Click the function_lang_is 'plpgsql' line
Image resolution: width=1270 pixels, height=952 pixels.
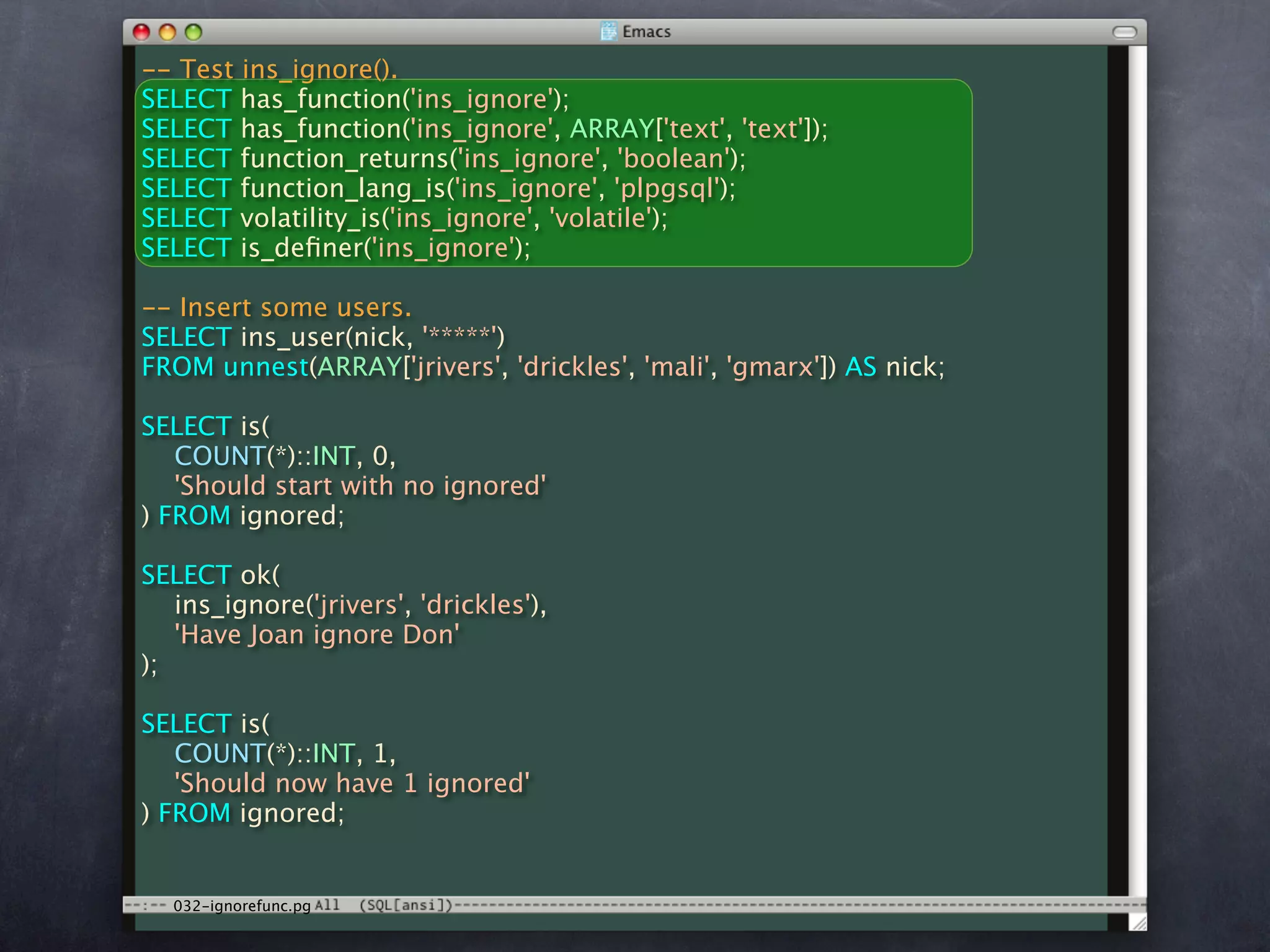point(438,188)
